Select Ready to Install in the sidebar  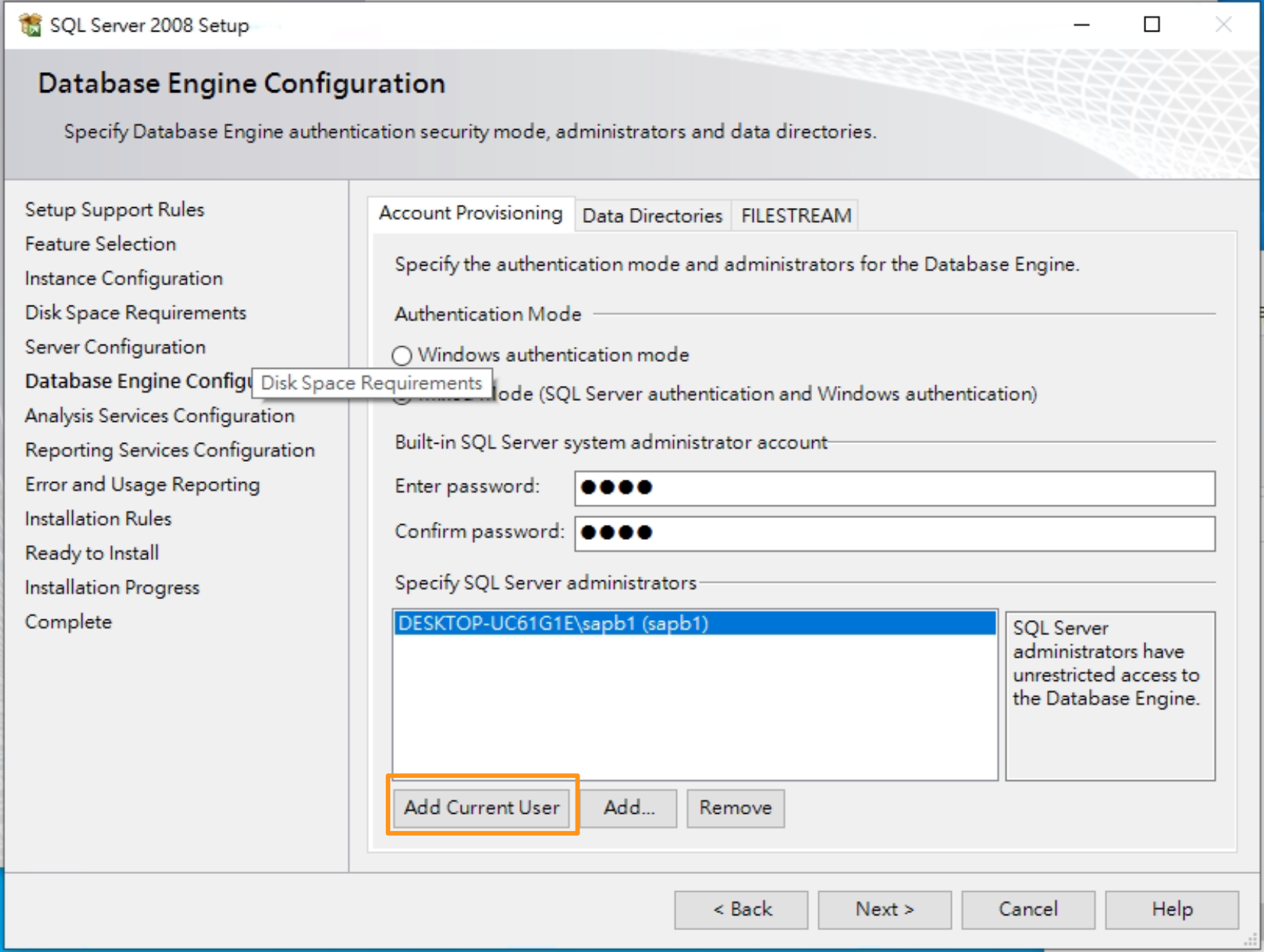tap(91, 553)
